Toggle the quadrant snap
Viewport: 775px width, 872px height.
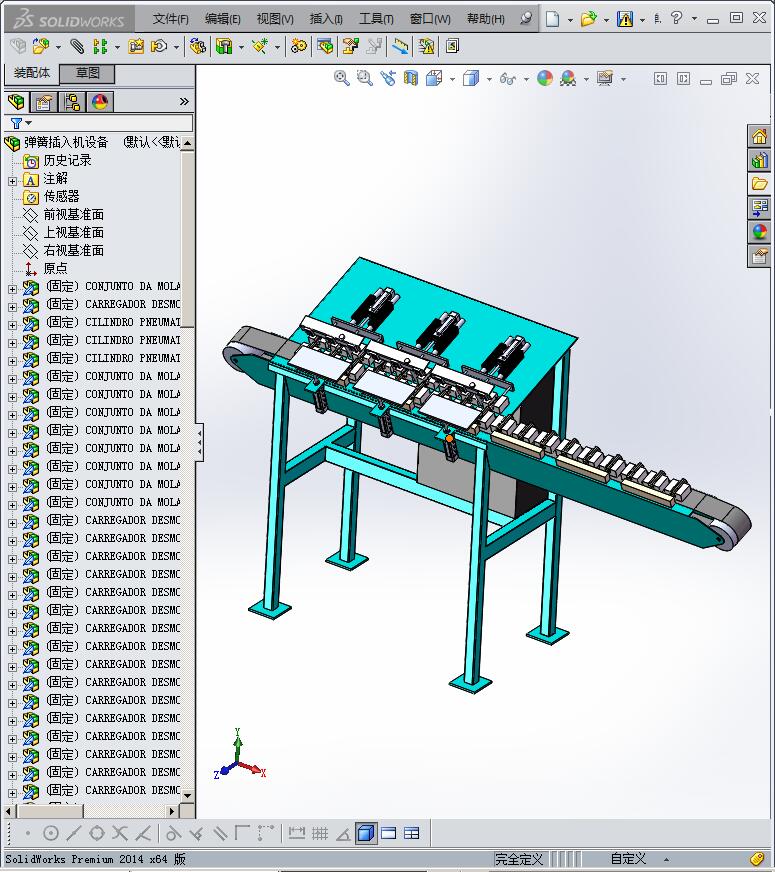coord(97,833)
